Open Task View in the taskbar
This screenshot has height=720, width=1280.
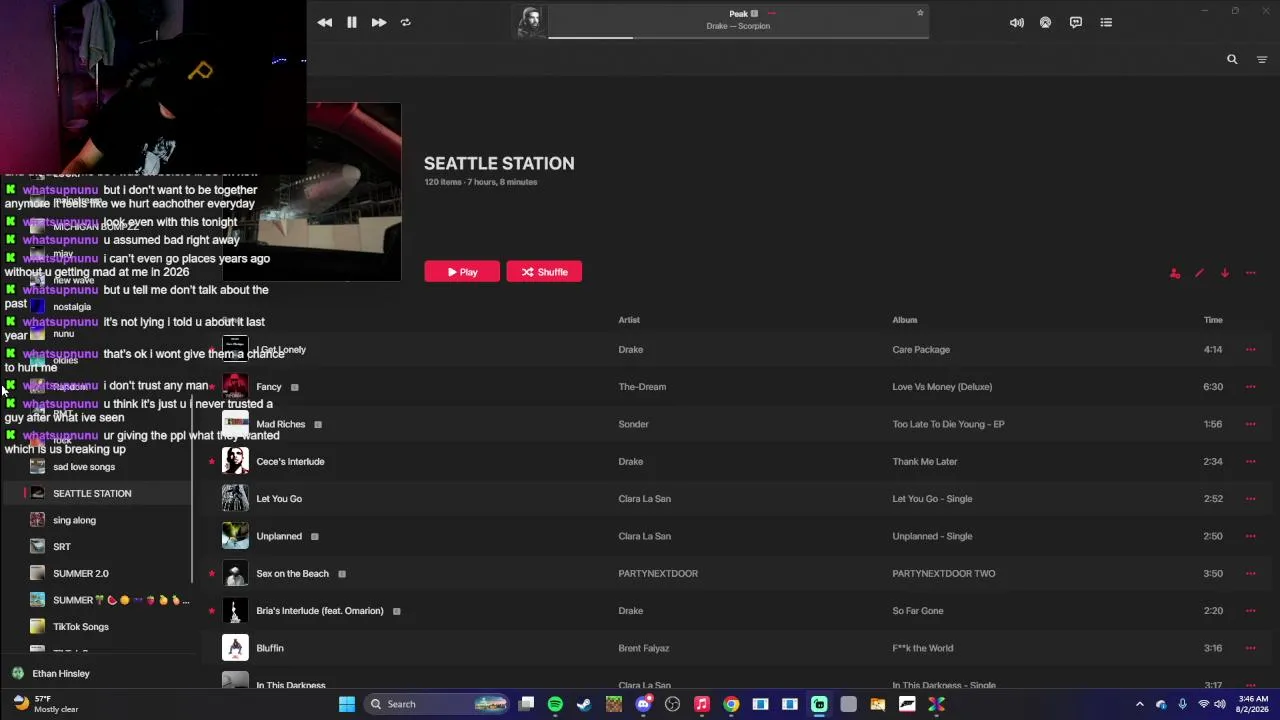pos(527,704)
